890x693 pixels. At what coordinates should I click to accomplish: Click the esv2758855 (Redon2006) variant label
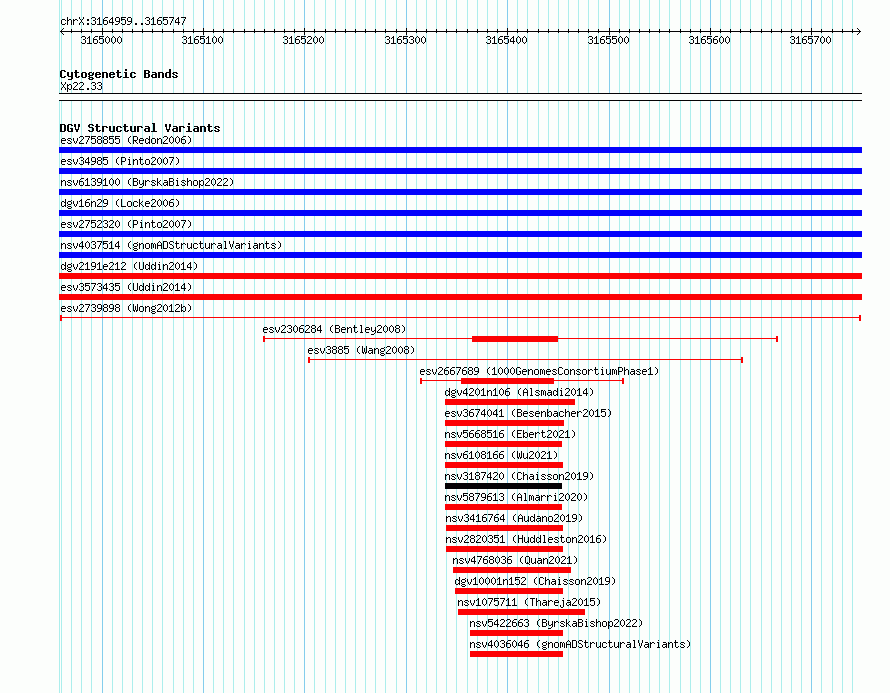click(x=126, y=140)
